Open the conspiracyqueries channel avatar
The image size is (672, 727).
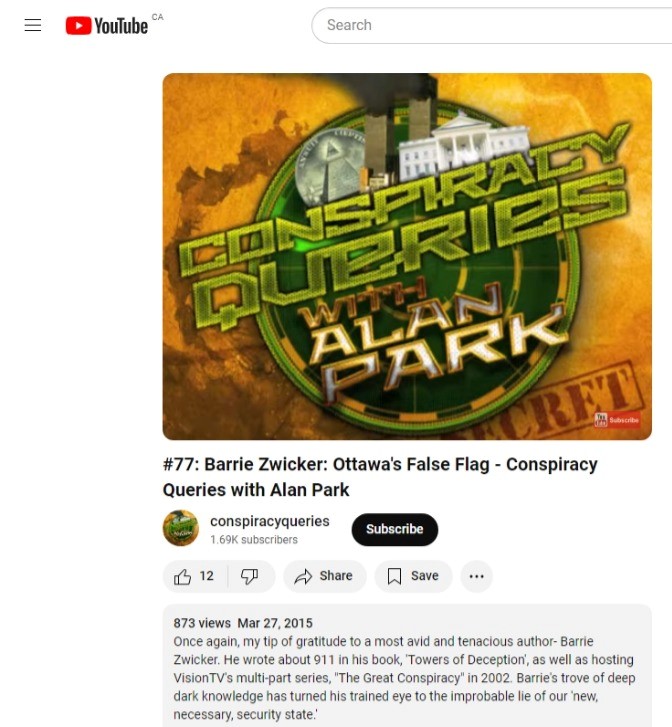[181, 528]
